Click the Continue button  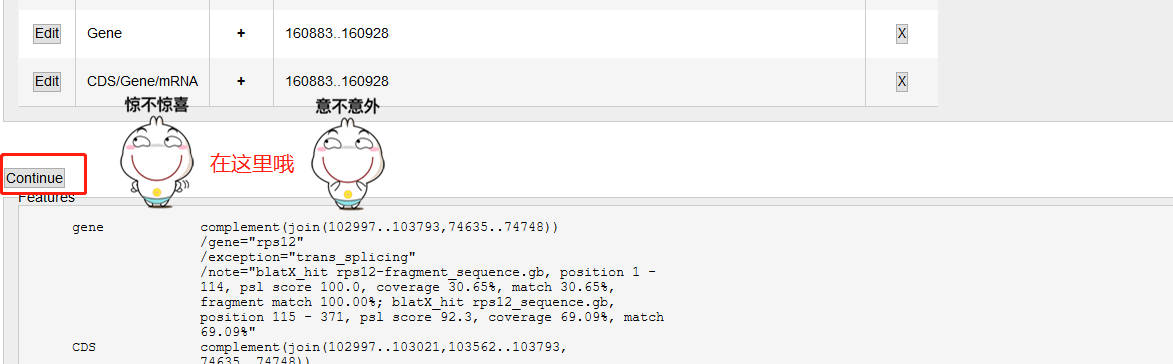pos(34,178)
